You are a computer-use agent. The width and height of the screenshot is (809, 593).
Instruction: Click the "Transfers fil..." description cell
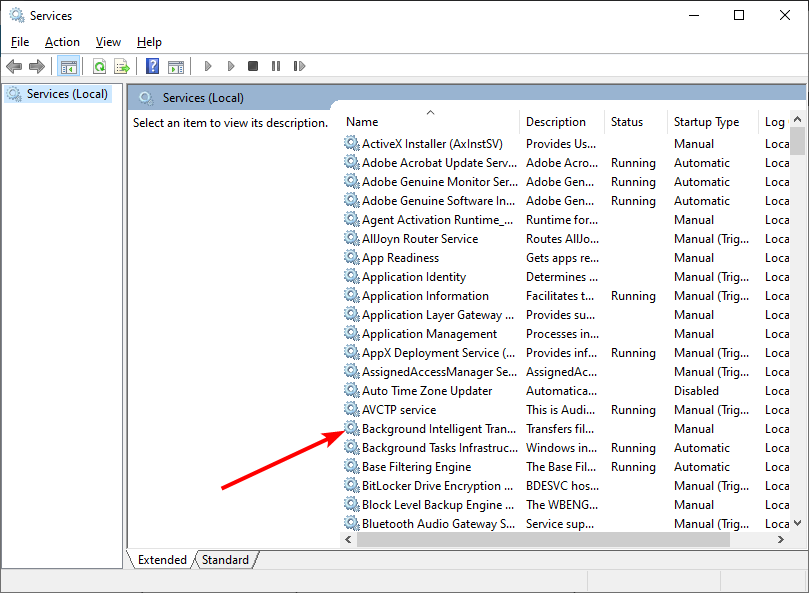[560, 429]
